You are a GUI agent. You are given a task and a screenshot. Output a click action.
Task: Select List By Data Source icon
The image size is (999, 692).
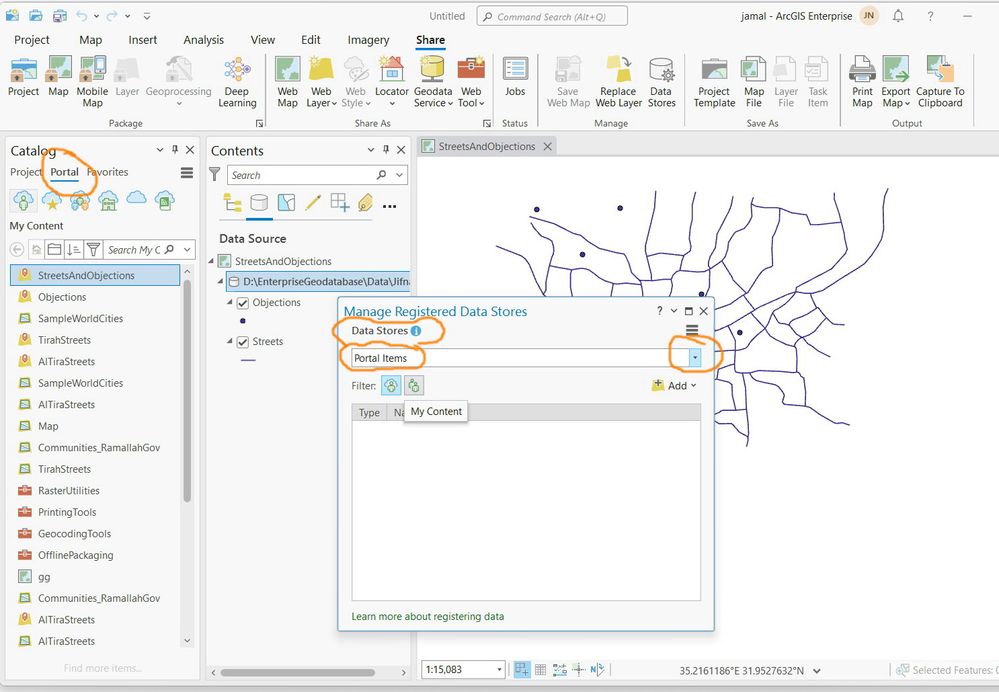point(259,203)
